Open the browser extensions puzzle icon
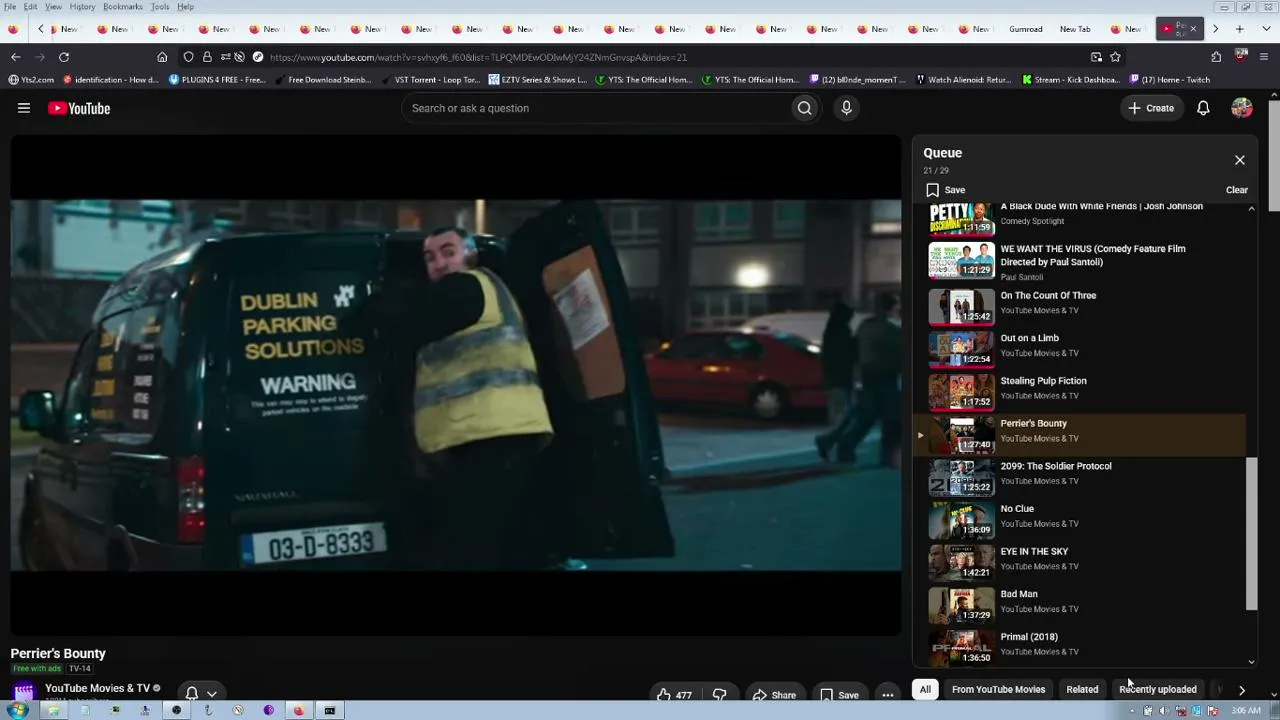The height and width of the screenshot is (720, 1280). [1216, 57]
